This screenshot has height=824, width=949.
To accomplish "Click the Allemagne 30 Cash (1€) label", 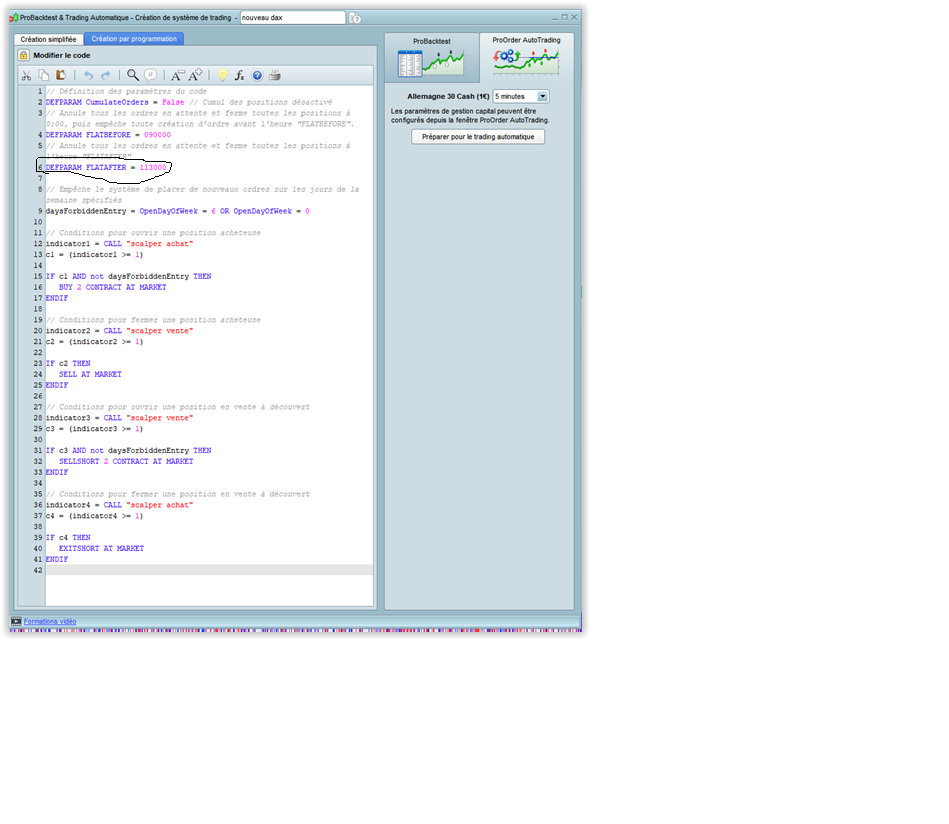I will [x=448, y=97].
